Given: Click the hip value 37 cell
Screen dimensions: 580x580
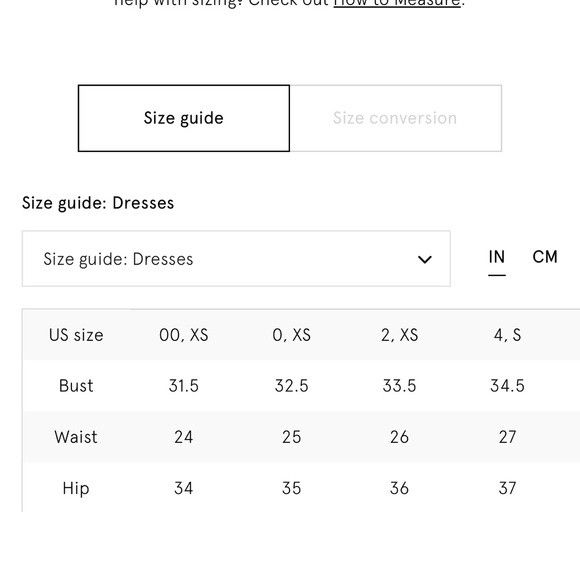Looking at the screenshot, I should click(507, 488).
